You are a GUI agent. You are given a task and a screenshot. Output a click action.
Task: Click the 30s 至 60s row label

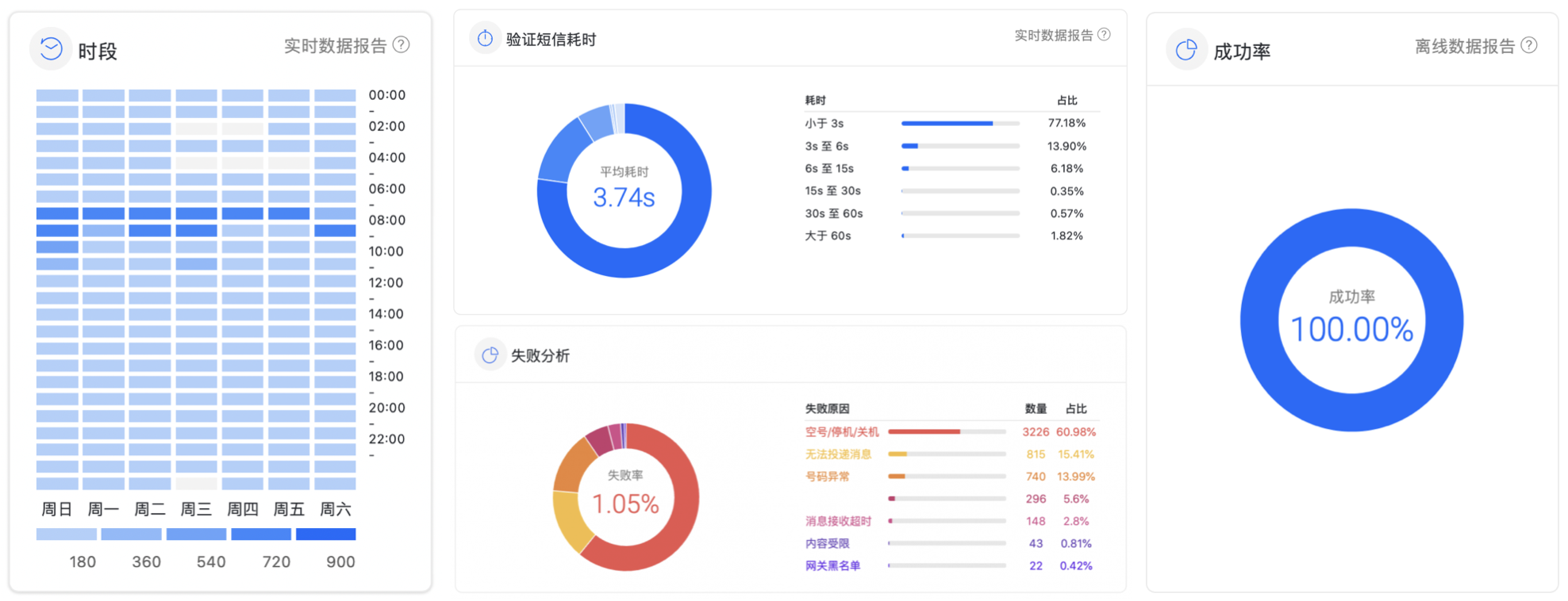pos(834,213)
